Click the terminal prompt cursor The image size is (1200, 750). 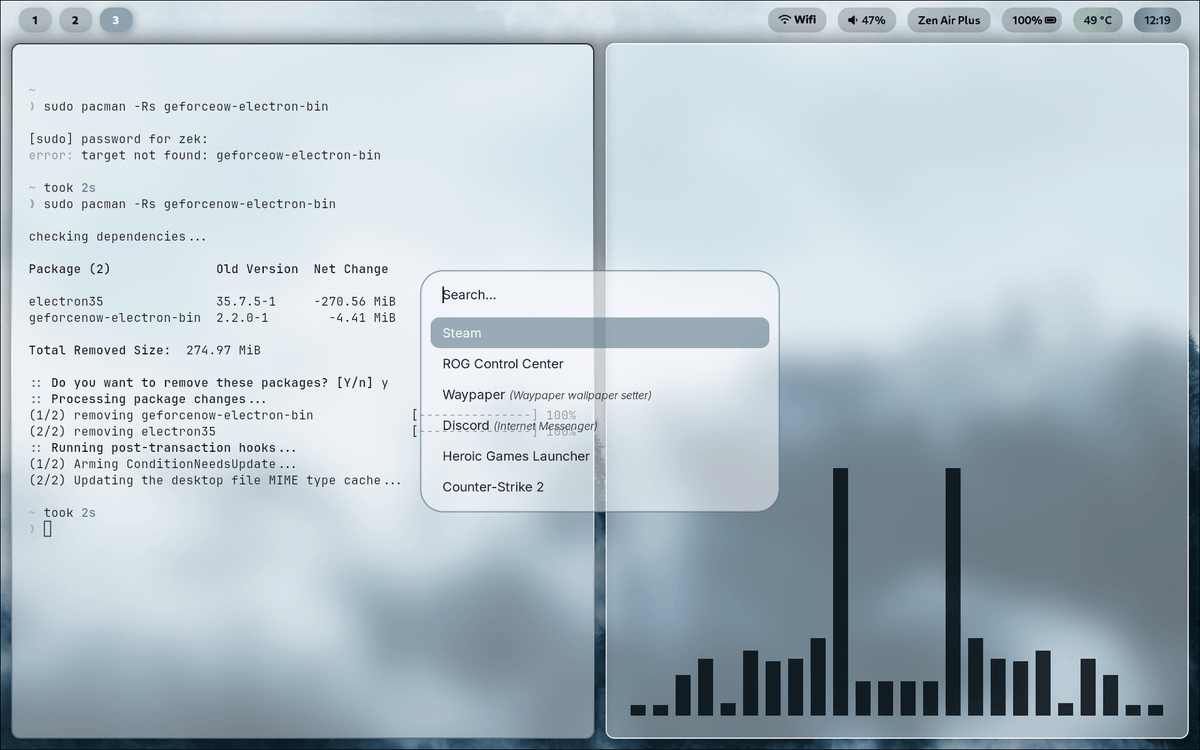coord(47,529)
